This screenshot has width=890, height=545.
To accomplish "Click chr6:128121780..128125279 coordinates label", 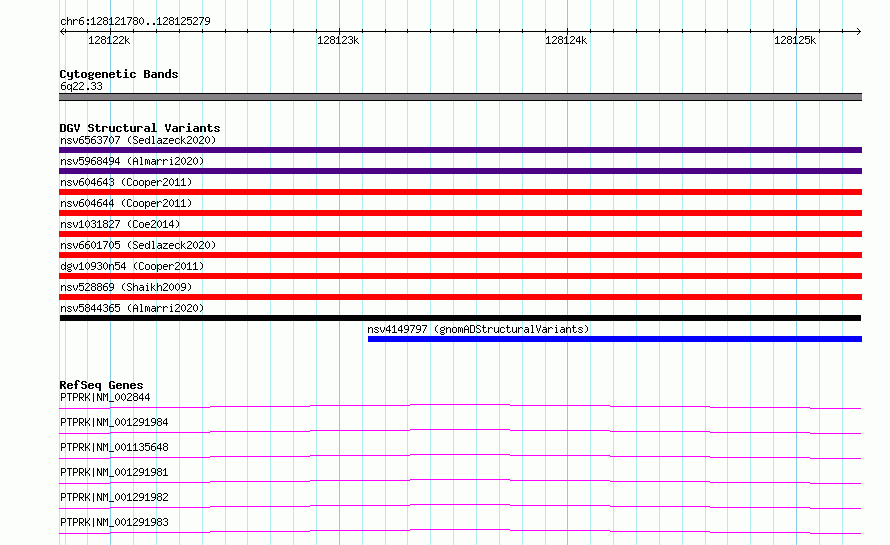I will tap(135, 21).
